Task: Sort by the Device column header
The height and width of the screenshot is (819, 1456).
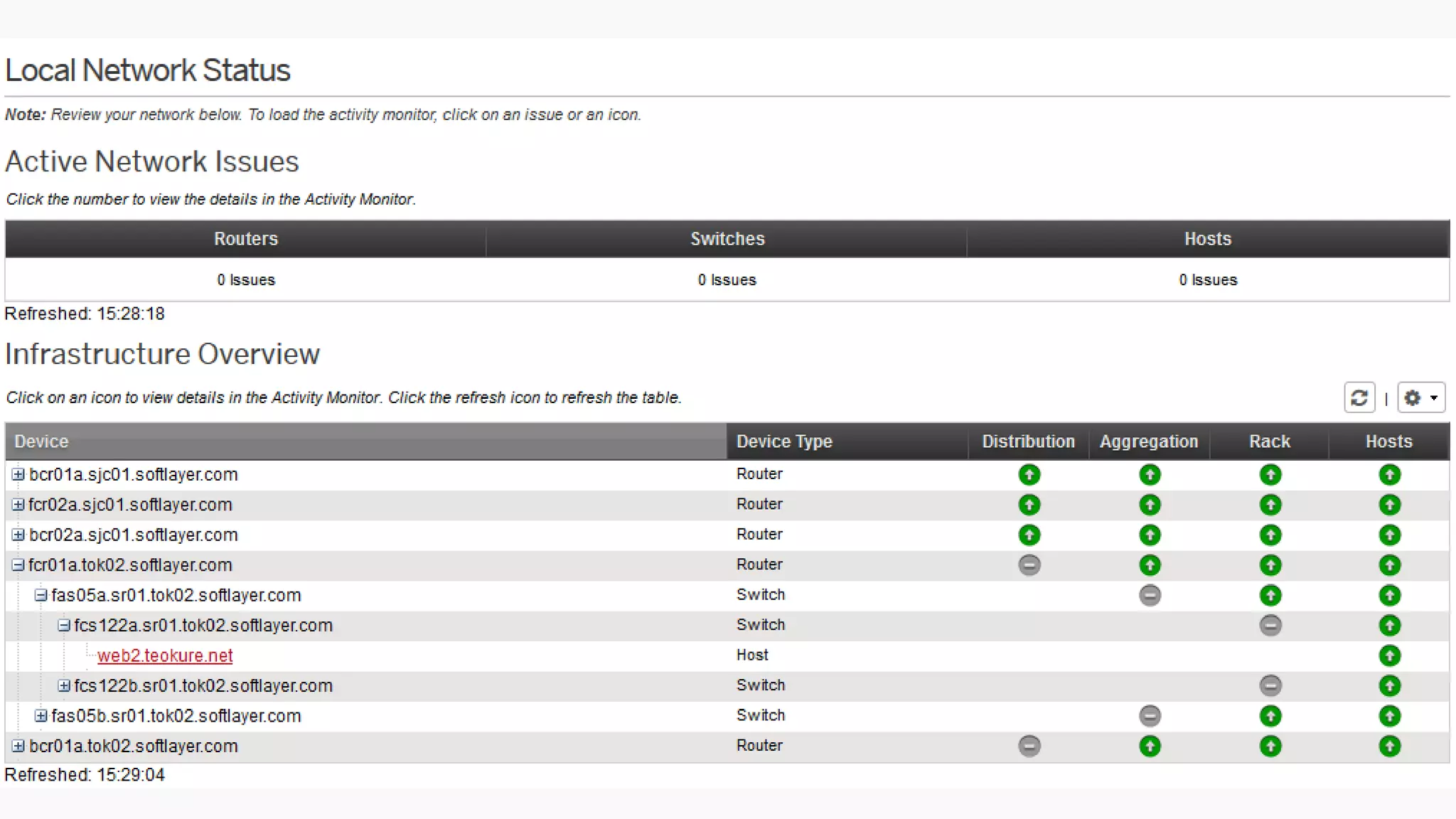Action: pyautogui.click(x=41, y=441)
